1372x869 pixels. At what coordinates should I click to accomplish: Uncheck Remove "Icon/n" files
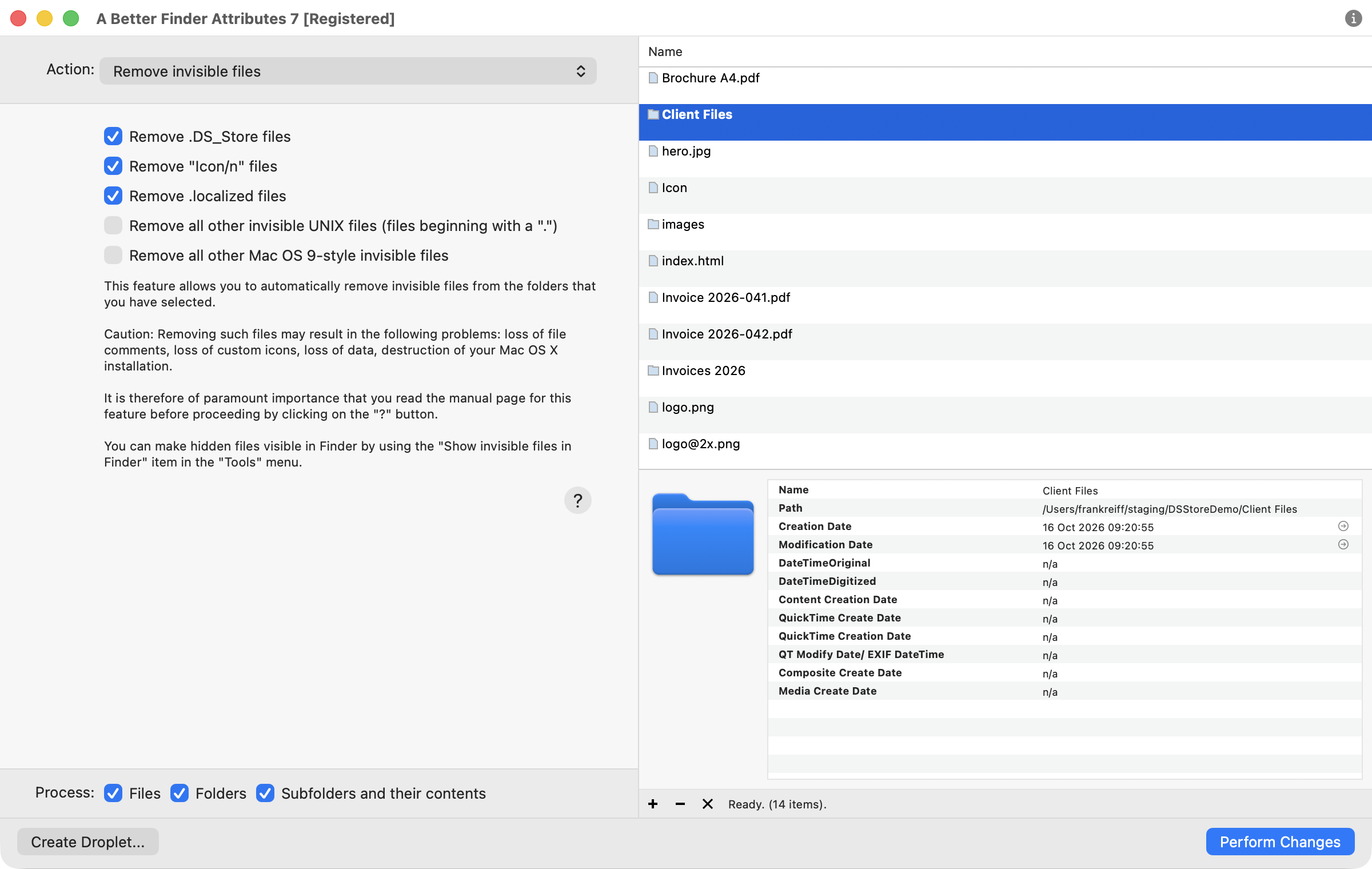[x=113, y=166]
